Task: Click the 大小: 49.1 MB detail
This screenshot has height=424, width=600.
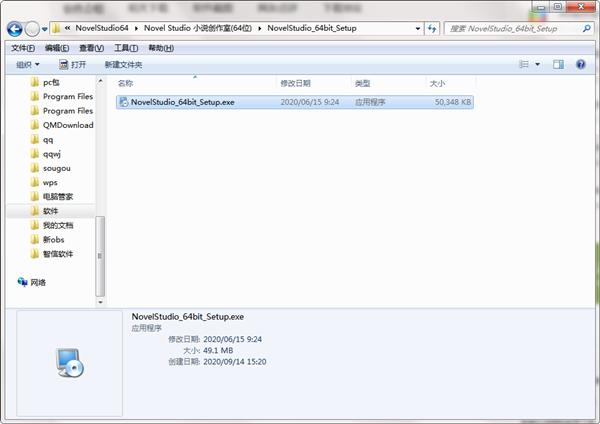Action: (208, 351)
